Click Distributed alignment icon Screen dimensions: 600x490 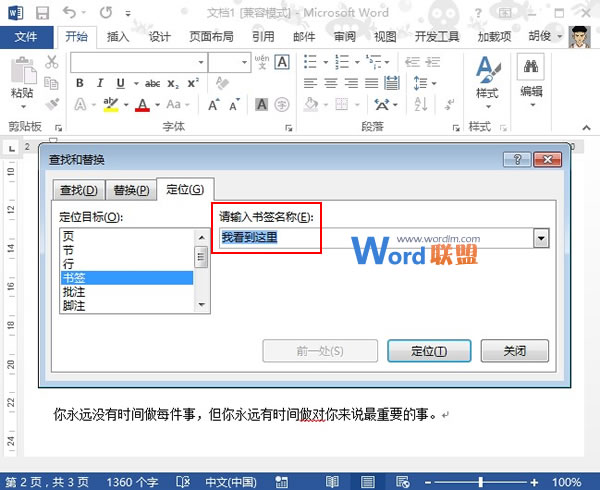click(392, 83)
